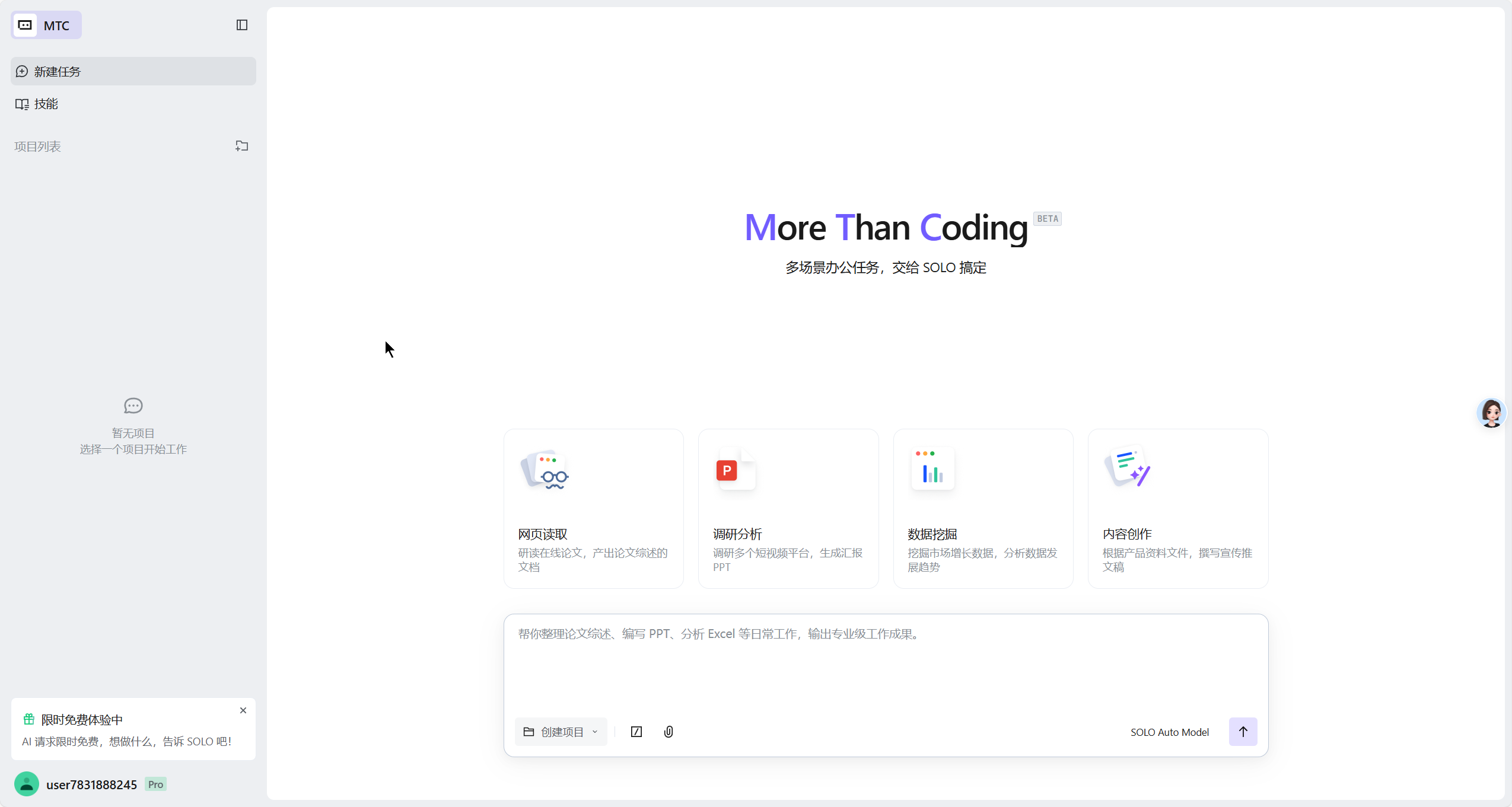The width and height of the screenshot is (1512, 807).
Task: Choose the 调研分析 PPT card
Action: 788,508
